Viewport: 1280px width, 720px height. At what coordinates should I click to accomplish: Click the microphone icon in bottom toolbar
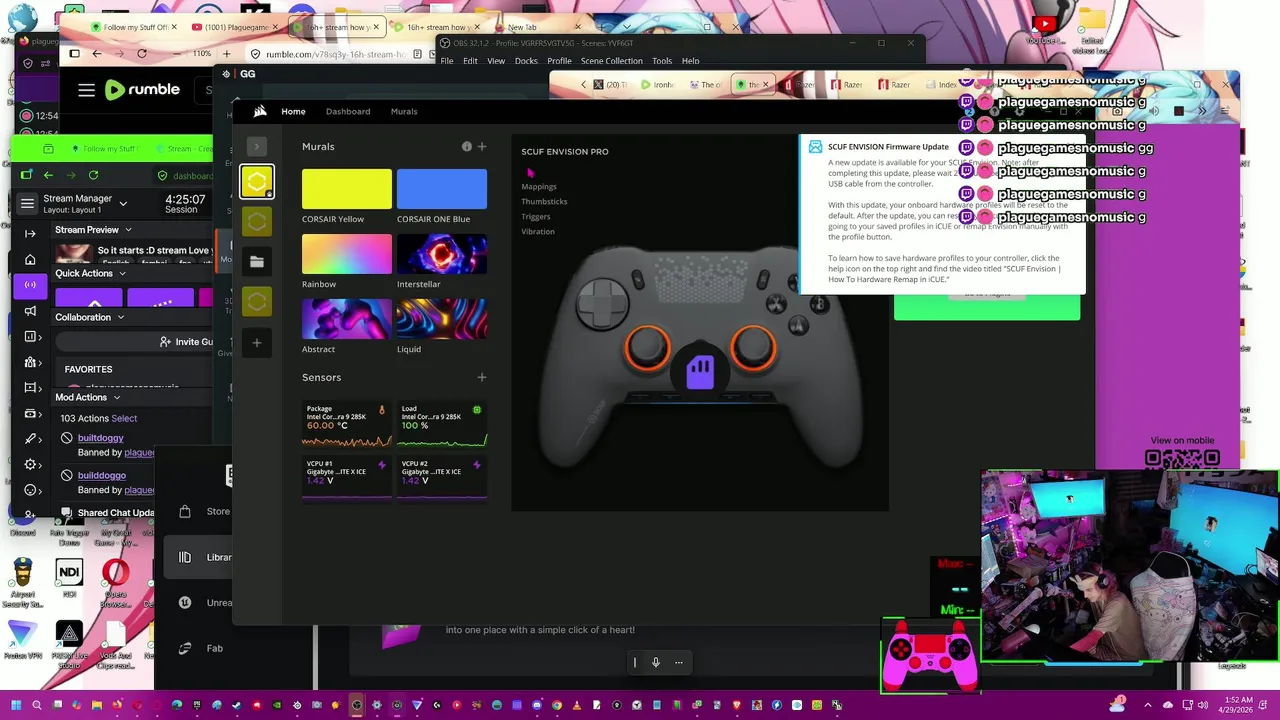pos(656,662)
